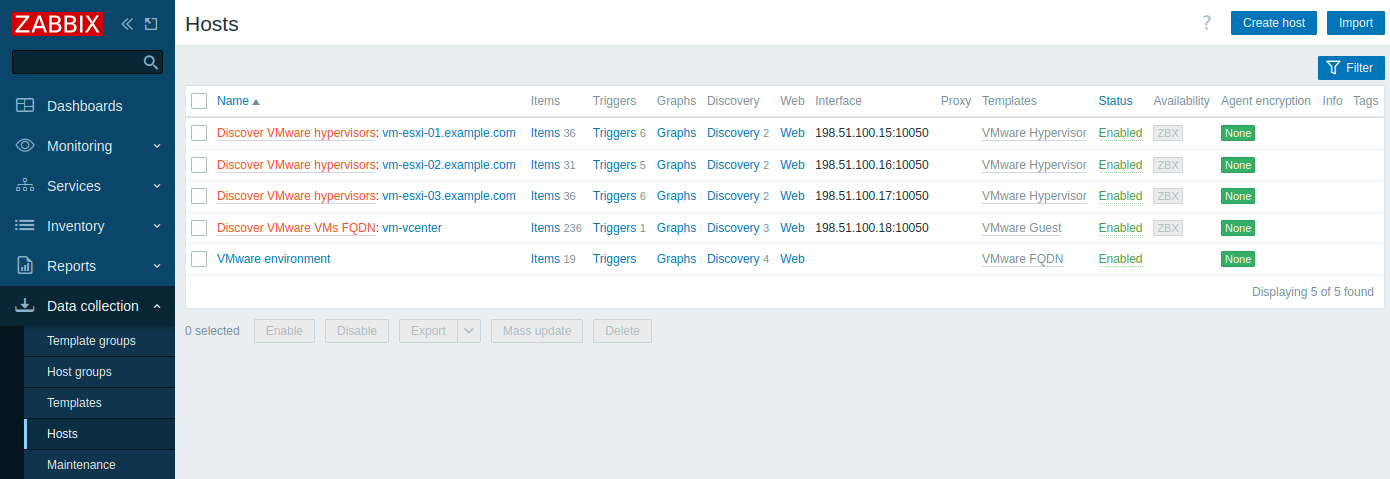This screenshot has width=1390, height=479.
Task: Toggle the select-all hosts checkbox
Action: pyautogui.click(x=199, y=101)
